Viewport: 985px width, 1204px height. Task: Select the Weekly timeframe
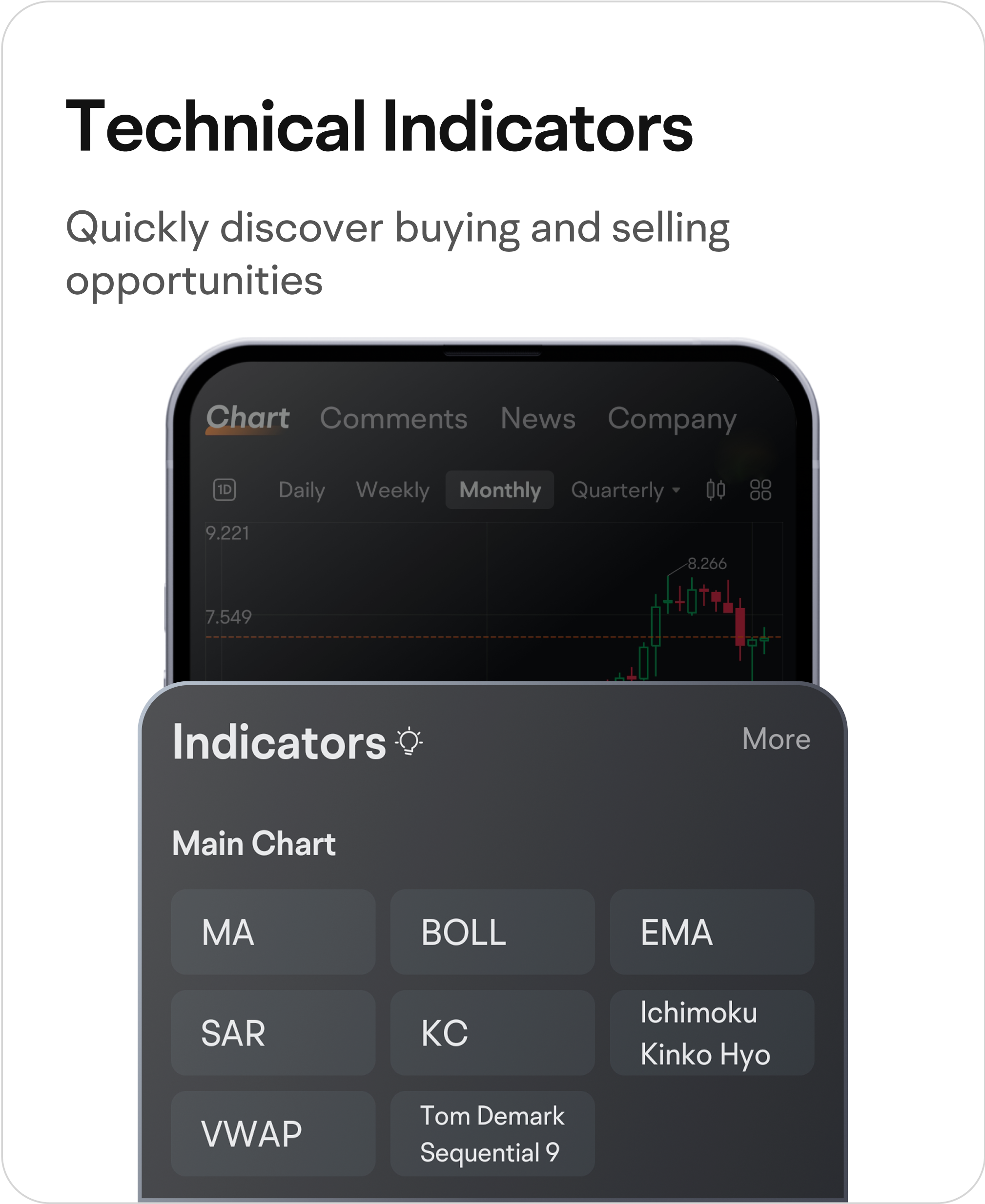tap(392, 490)
